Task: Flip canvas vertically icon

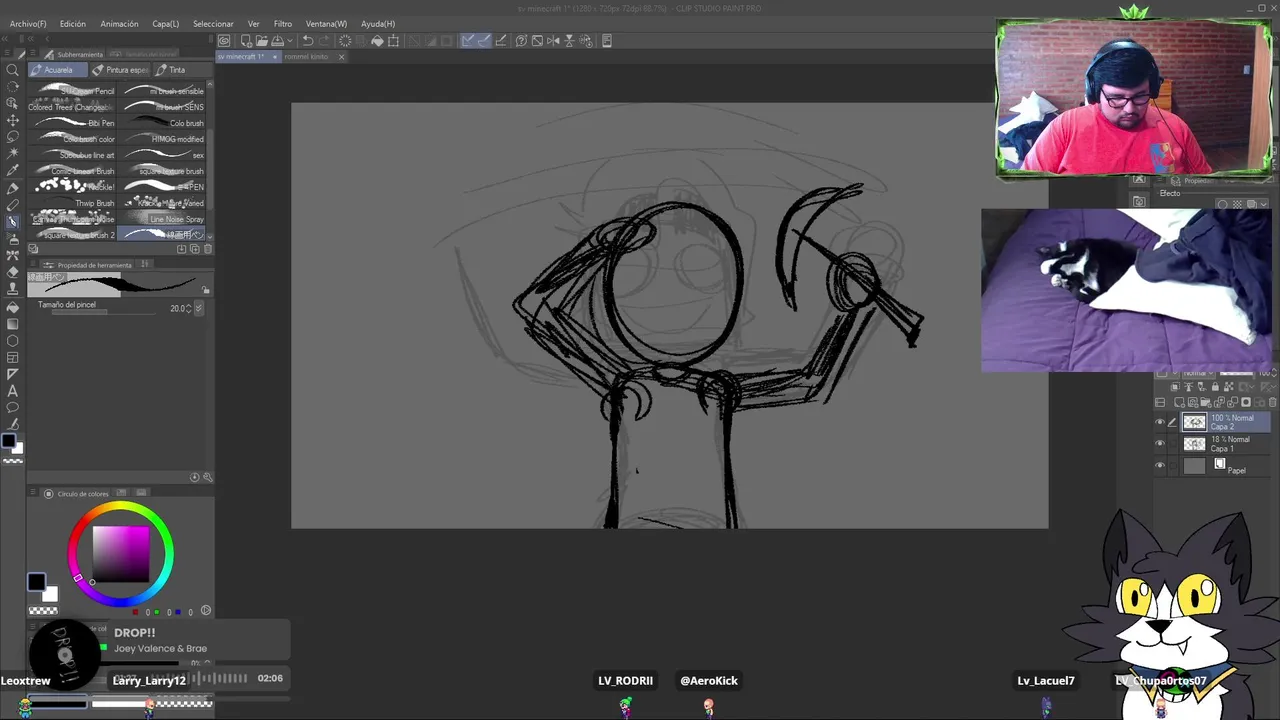Action: click(569, 41)
